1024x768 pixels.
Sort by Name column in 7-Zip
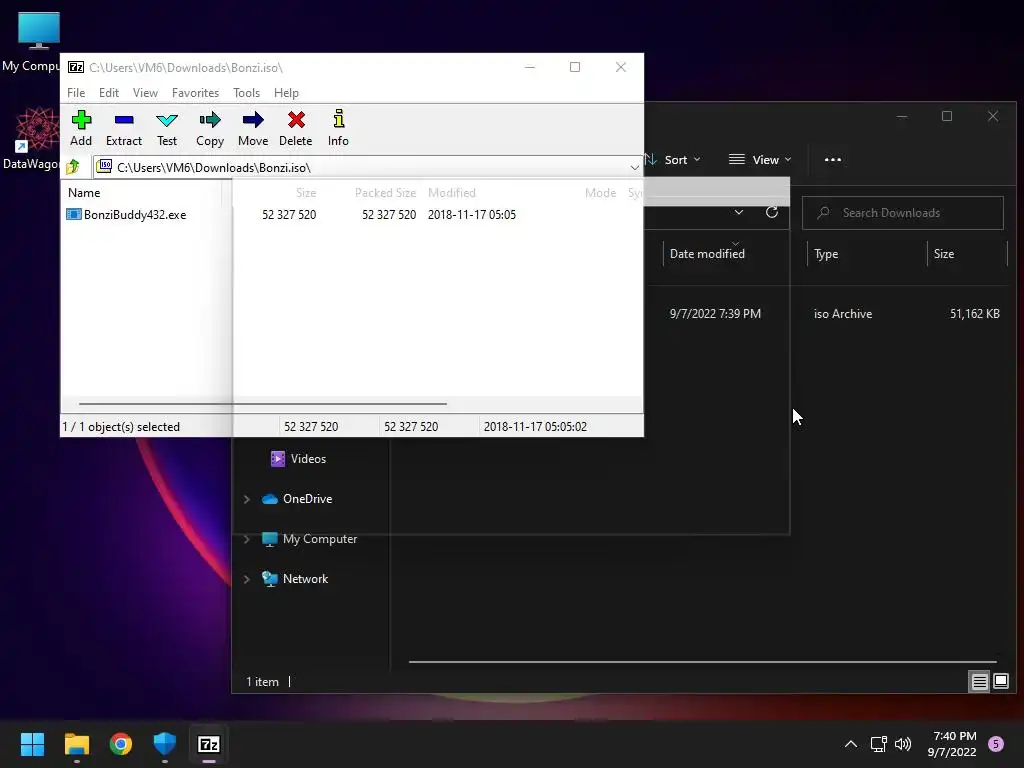84,193
